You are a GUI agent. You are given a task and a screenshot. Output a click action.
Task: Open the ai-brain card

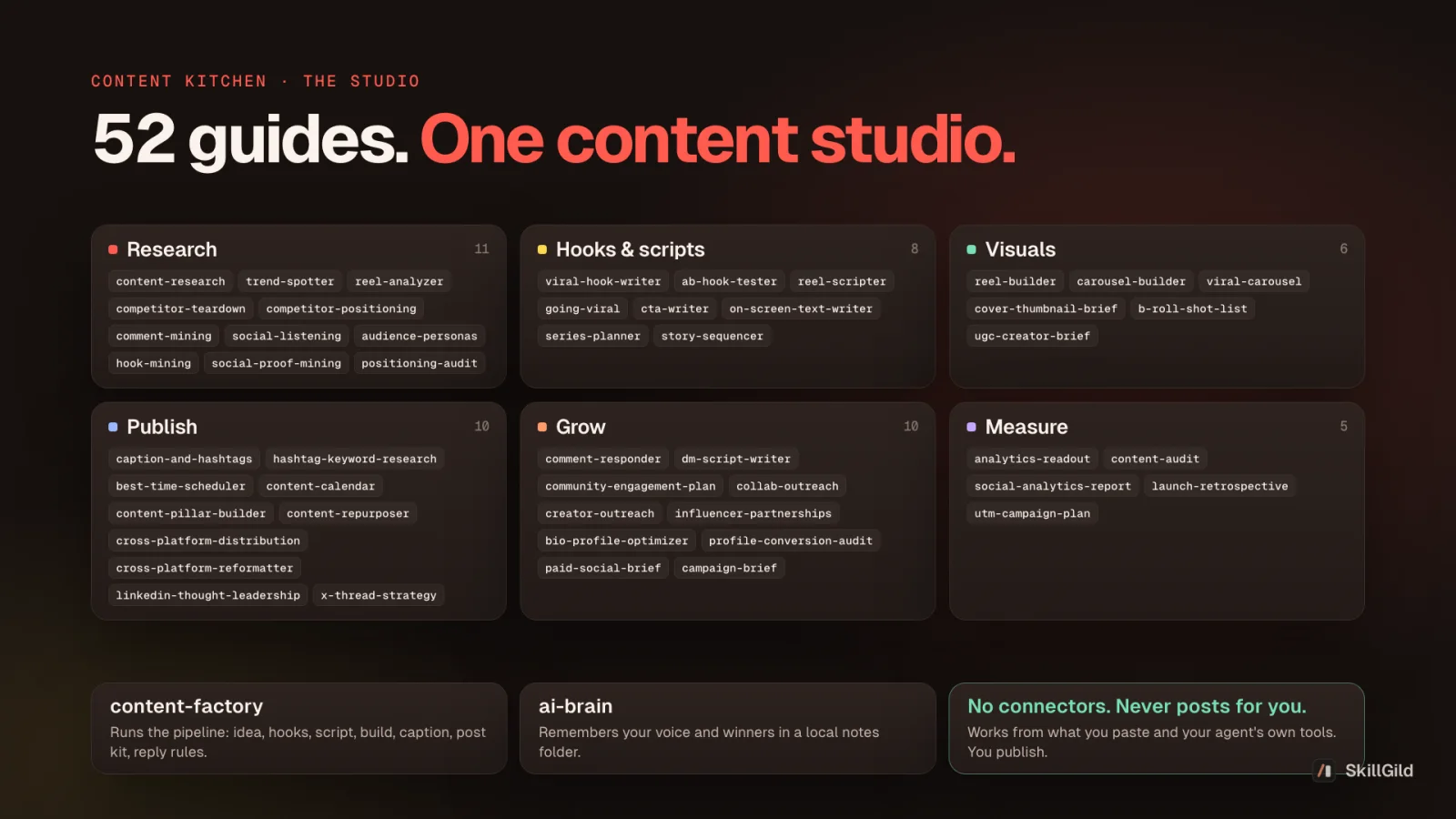point(728,728)
